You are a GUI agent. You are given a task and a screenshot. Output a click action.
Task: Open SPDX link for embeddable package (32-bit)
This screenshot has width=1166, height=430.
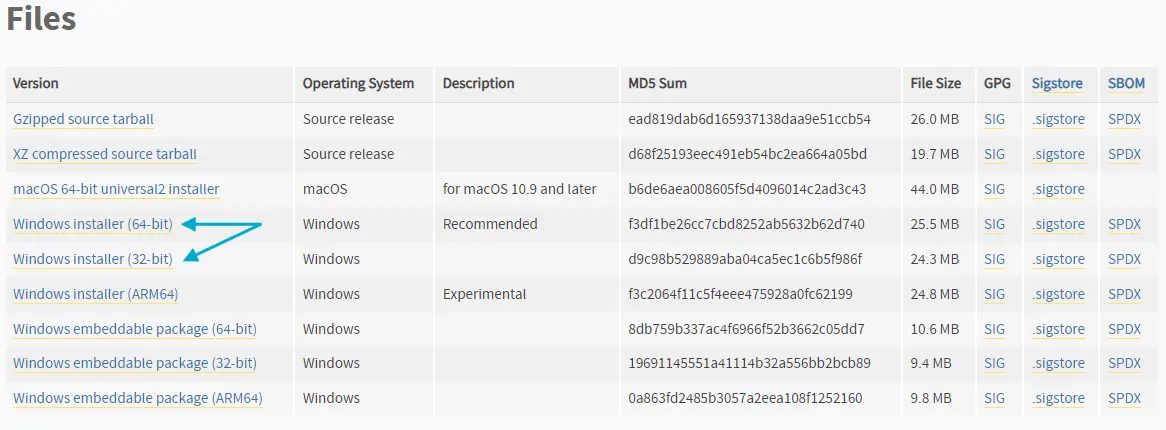[x=1124, y=364]
